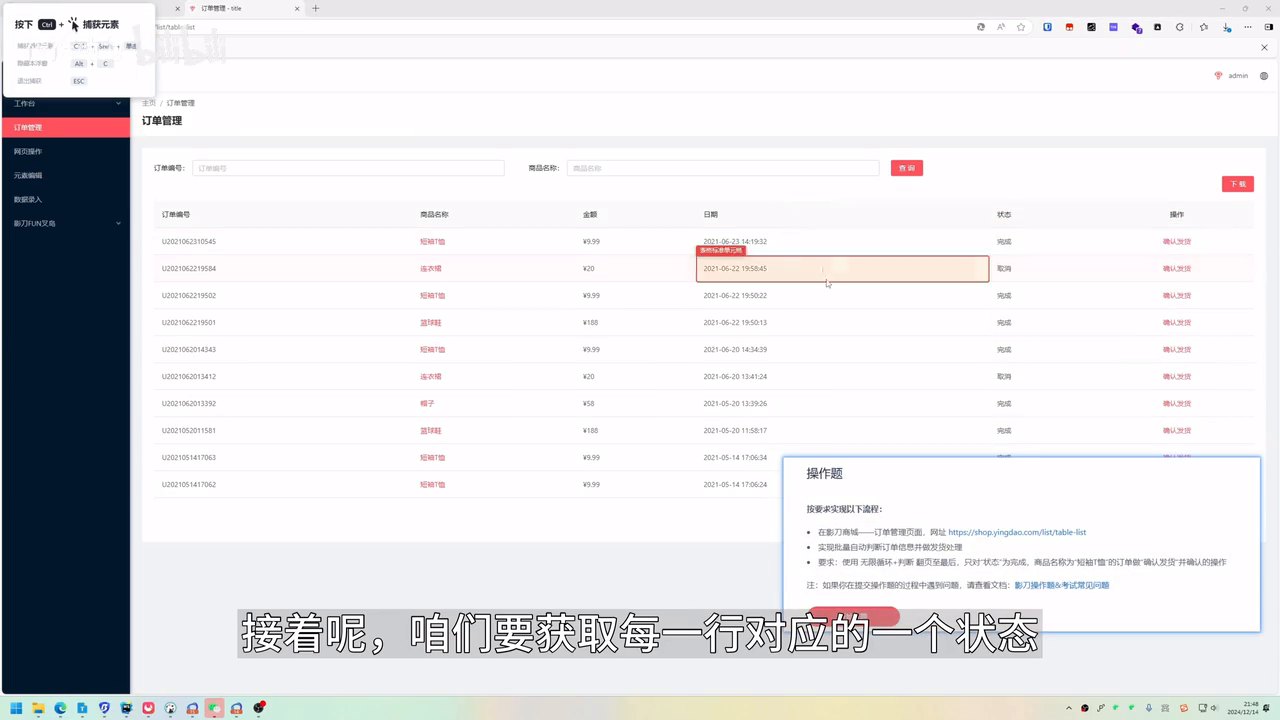
Task: Click the taskbar clock showing 21:48
Action: [x=1244, y=708]
